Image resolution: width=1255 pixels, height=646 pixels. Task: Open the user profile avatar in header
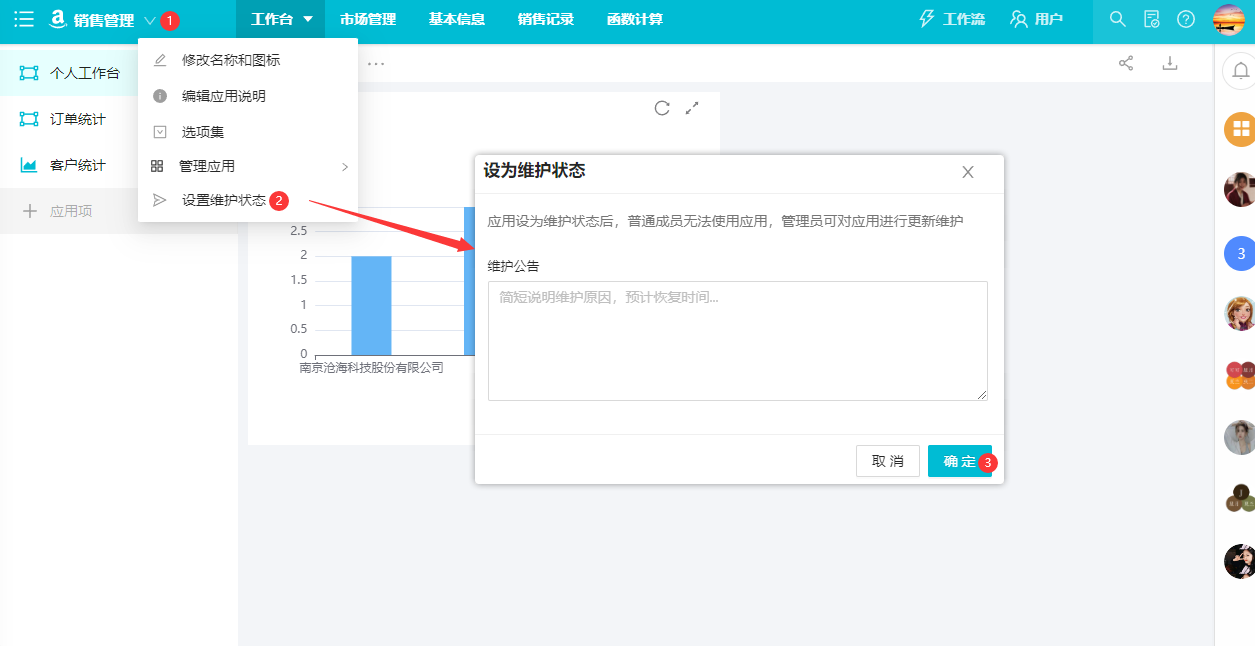point(1228,19)
